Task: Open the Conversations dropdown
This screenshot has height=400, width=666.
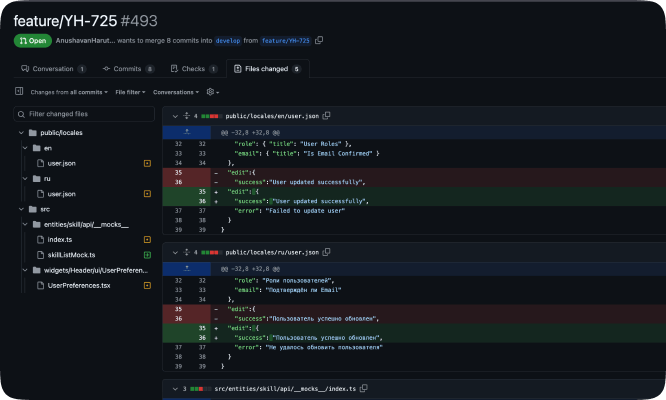Action: pyautogui.click(x=176, y=92)
